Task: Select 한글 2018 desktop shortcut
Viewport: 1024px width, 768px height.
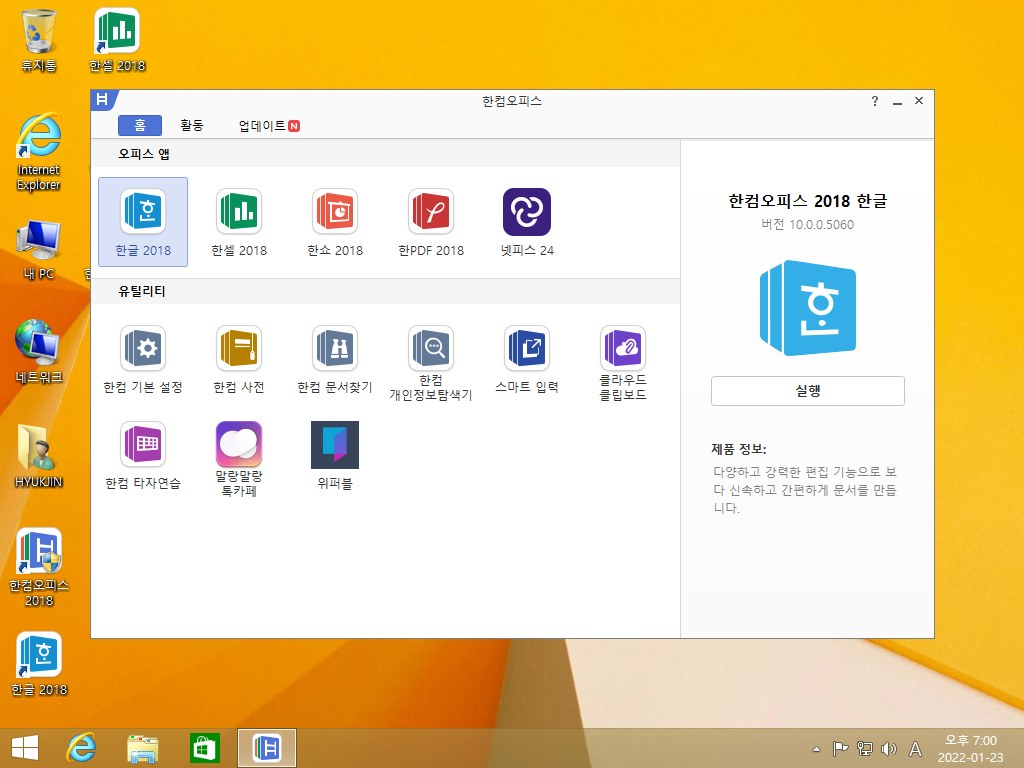Action: [39, 664]
